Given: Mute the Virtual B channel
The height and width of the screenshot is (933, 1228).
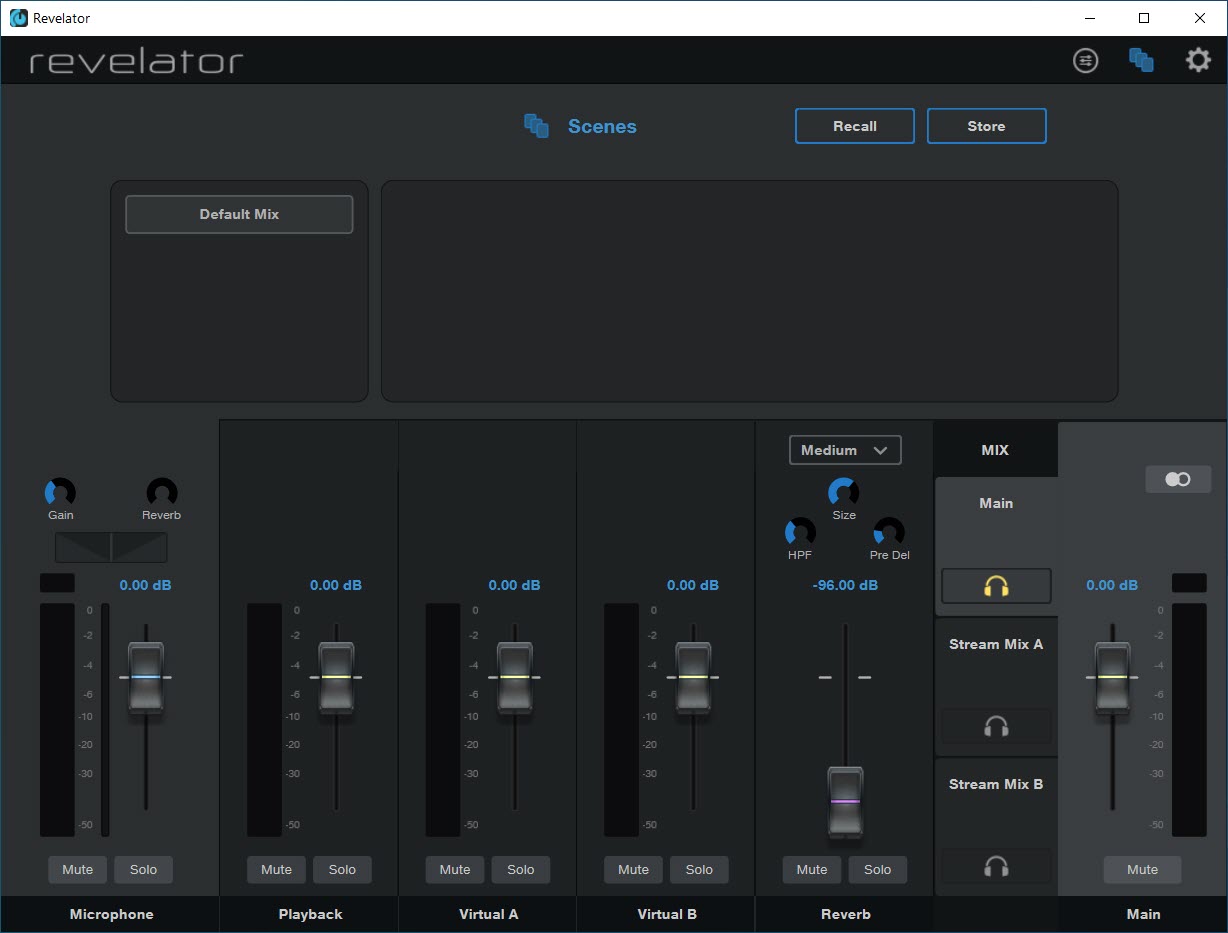Looking at the screenshot, I should (633, 870).
